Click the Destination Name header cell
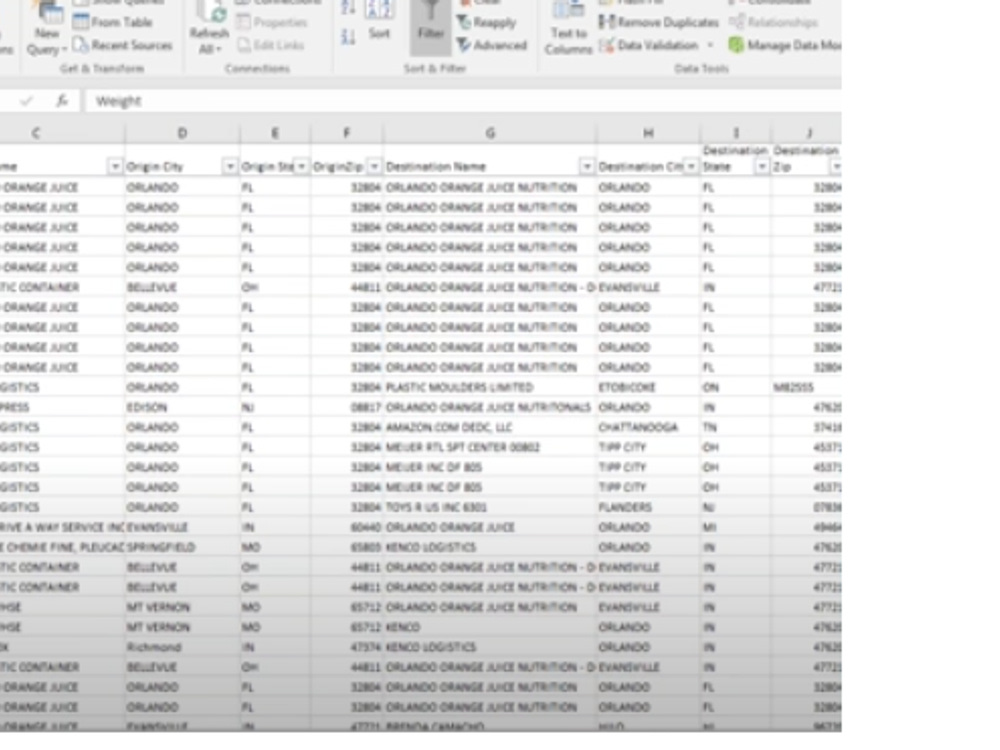 tap(490, 160)
